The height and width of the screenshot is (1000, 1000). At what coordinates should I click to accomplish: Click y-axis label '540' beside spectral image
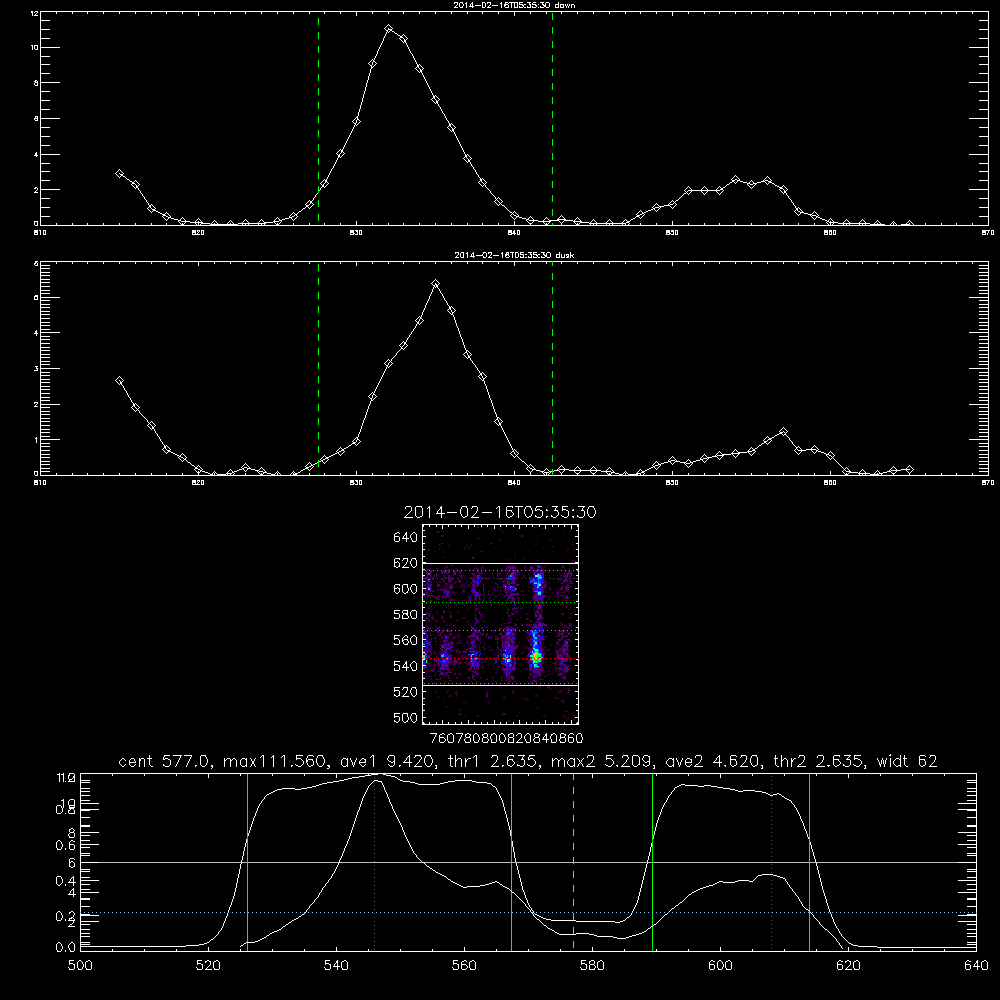(x=405, y=666)
